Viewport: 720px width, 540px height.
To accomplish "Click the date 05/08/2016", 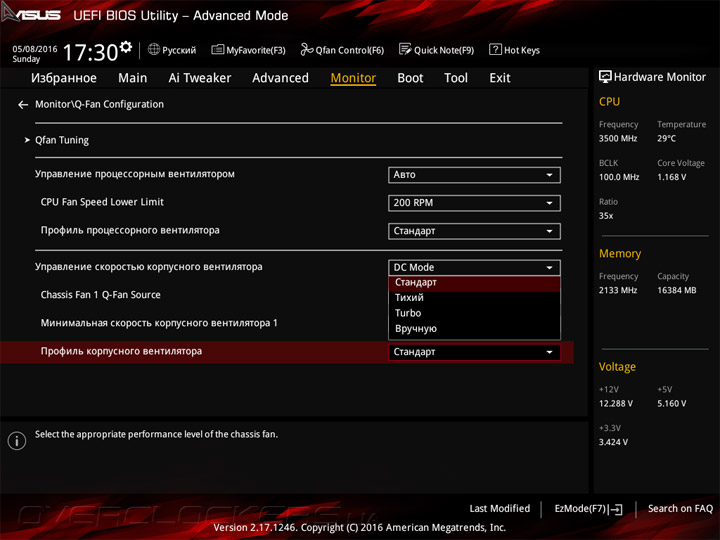I will point(35,49).
